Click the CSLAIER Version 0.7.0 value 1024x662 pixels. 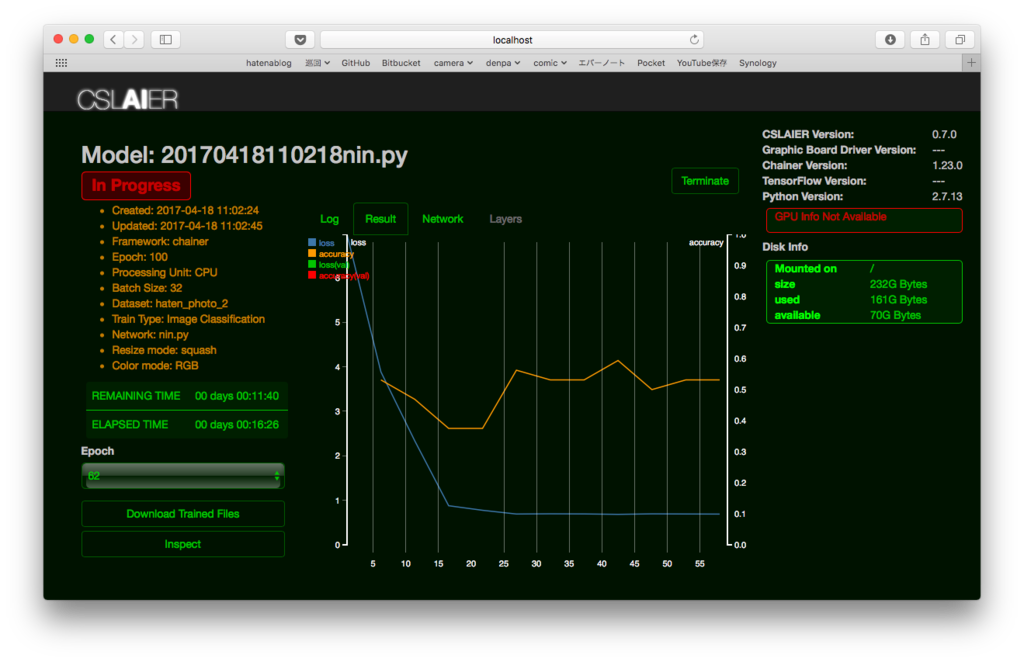pyautogui.click(x=944, y=134)
